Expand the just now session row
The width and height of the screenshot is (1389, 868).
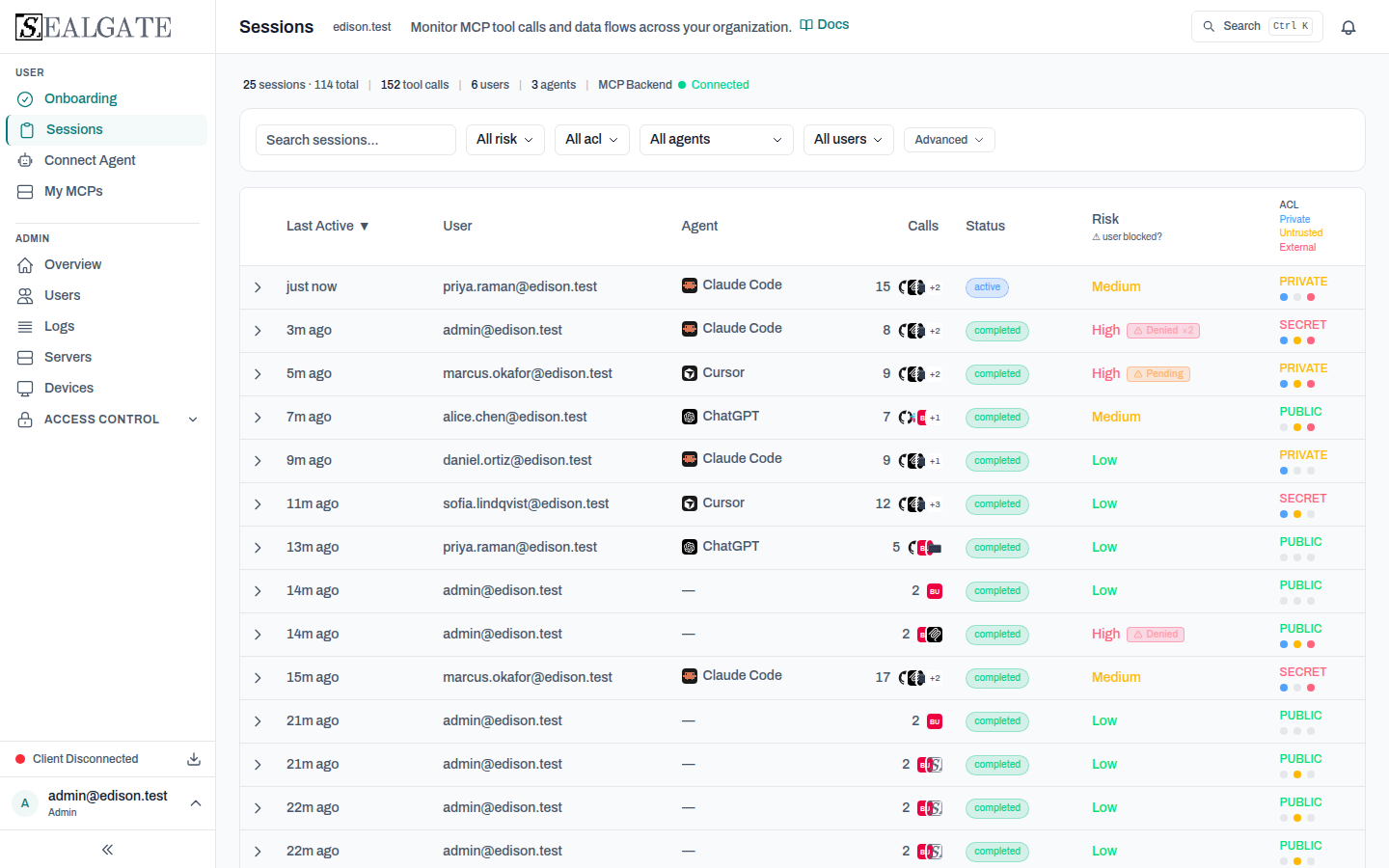click(x=258, y=287)
